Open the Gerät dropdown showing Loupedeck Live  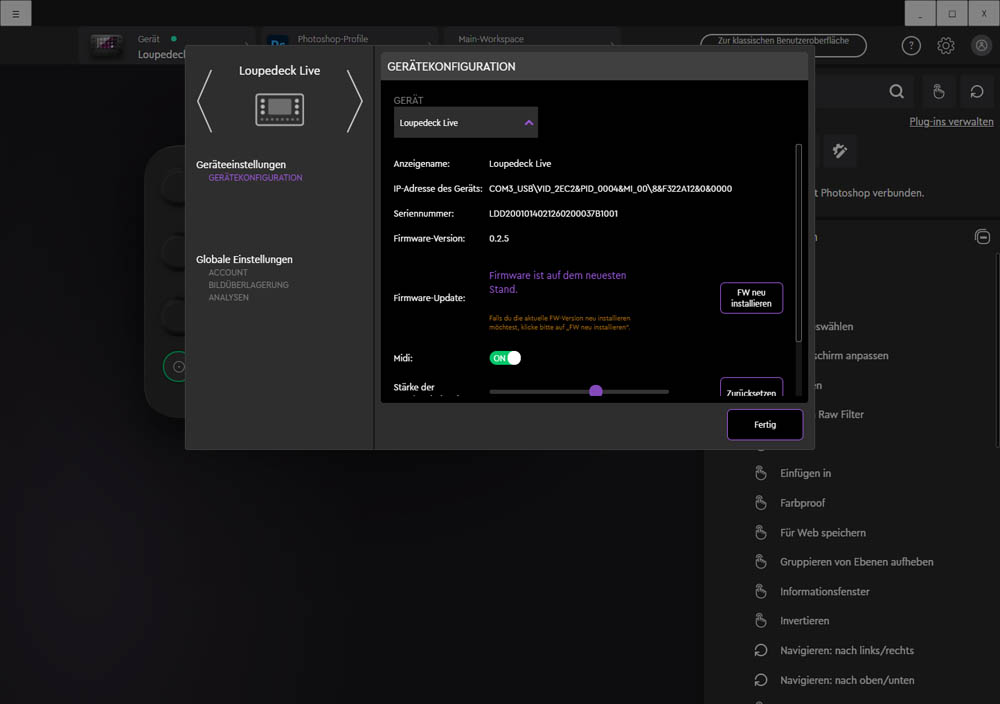(x=466, y=122)
